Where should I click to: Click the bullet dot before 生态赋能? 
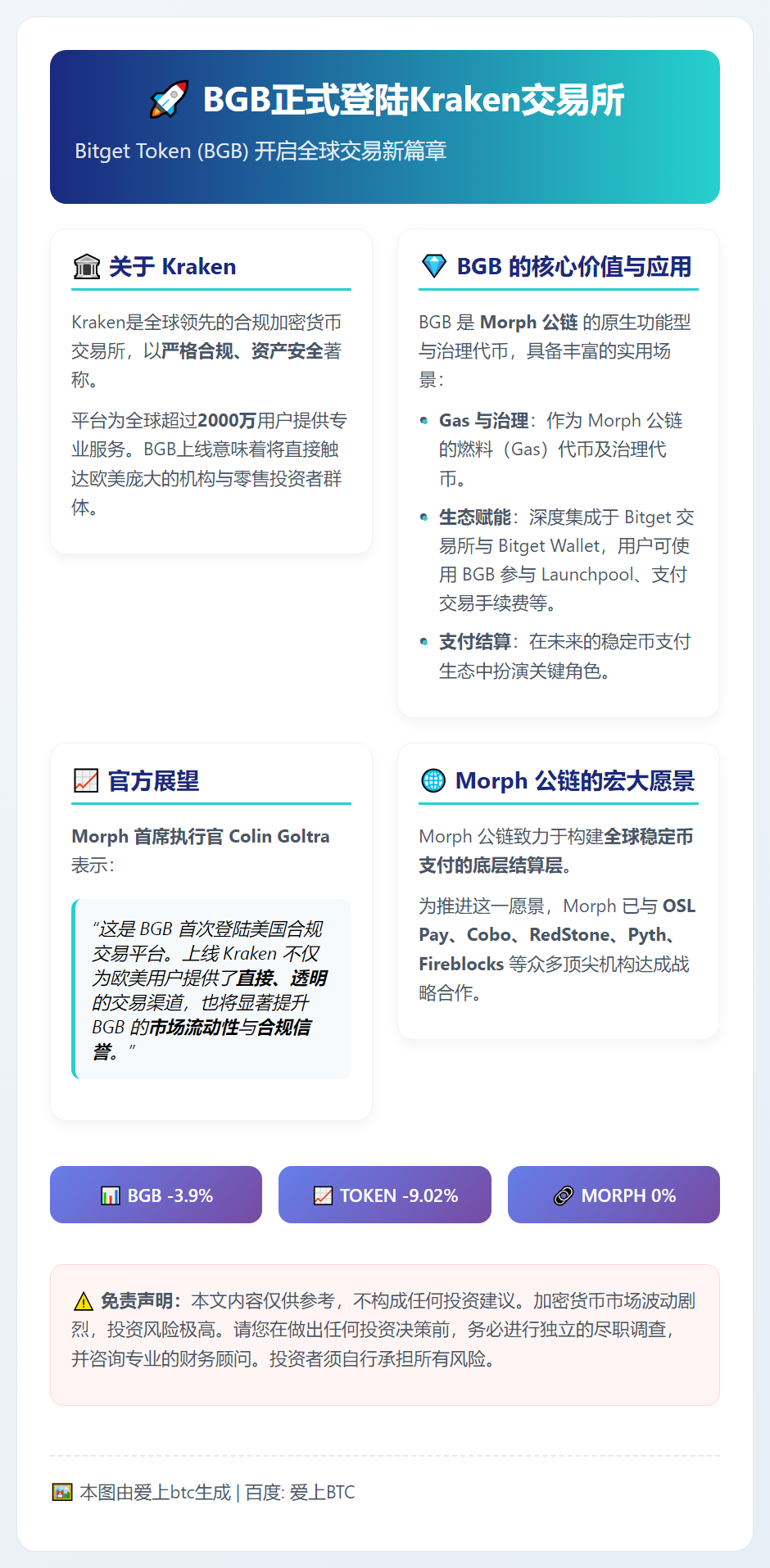pyautogui.click(x=423, y=517)
